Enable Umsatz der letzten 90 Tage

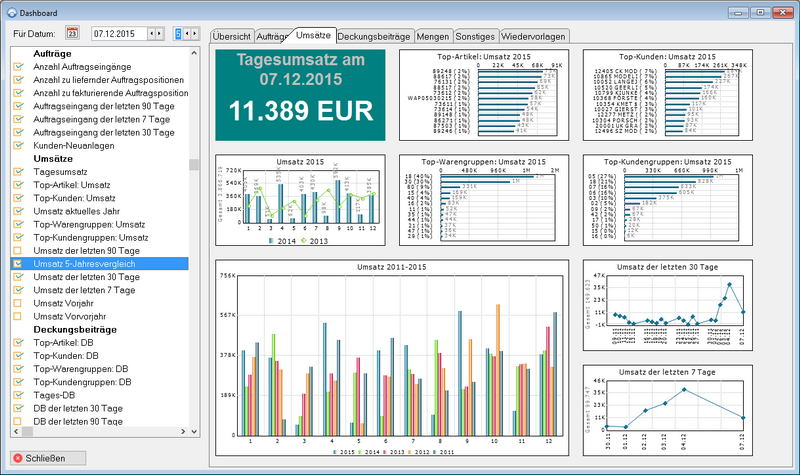coord(18,250)
